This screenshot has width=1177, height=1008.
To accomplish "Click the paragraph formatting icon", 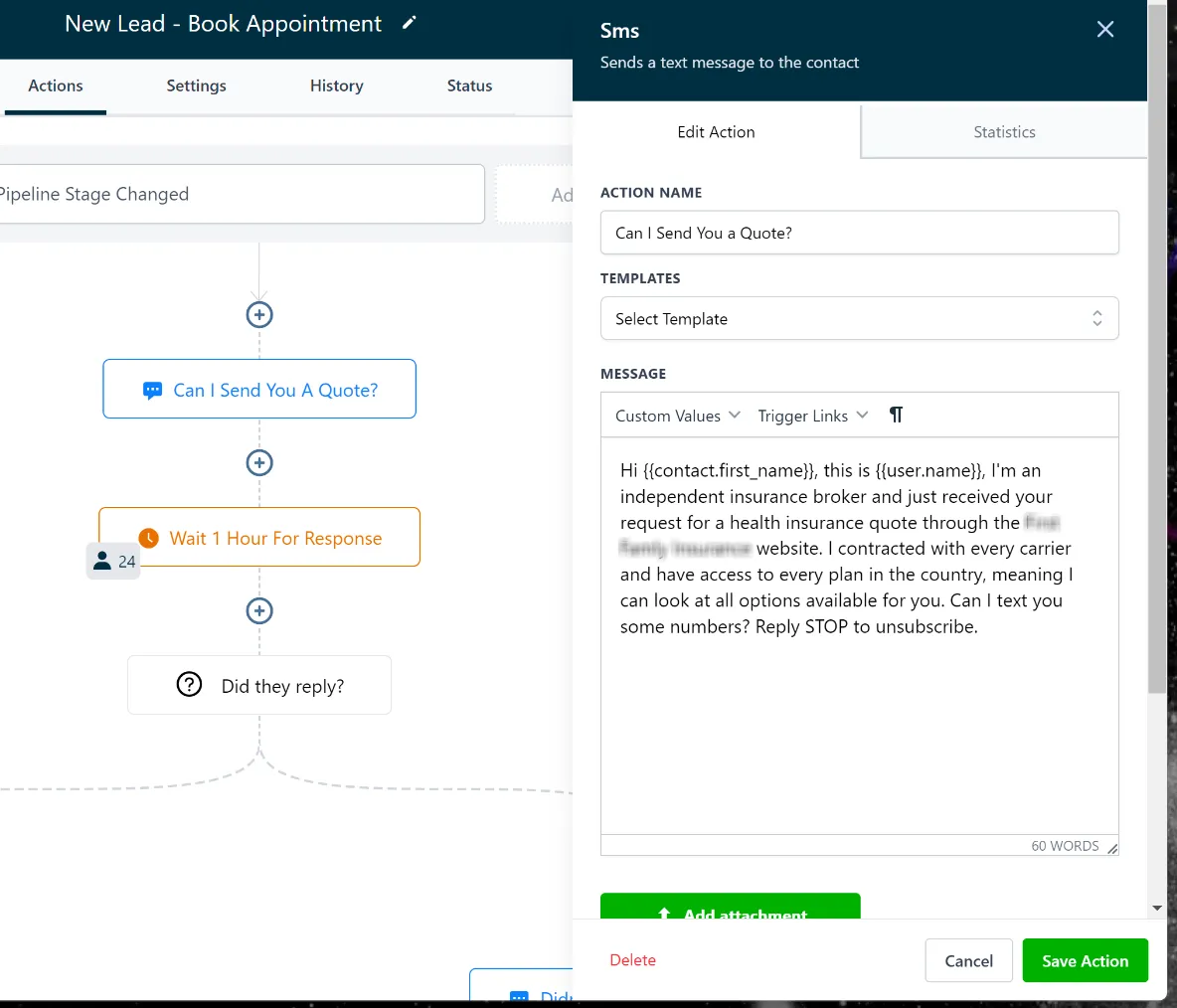I will 896,416.
